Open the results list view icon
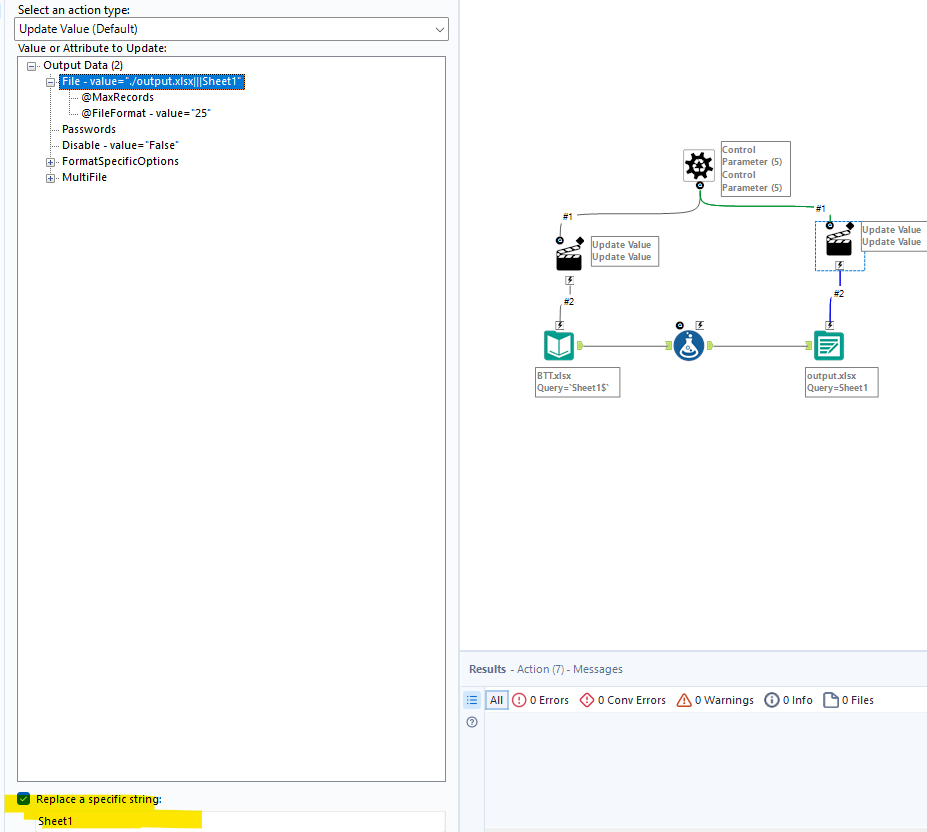 point(472,700)
